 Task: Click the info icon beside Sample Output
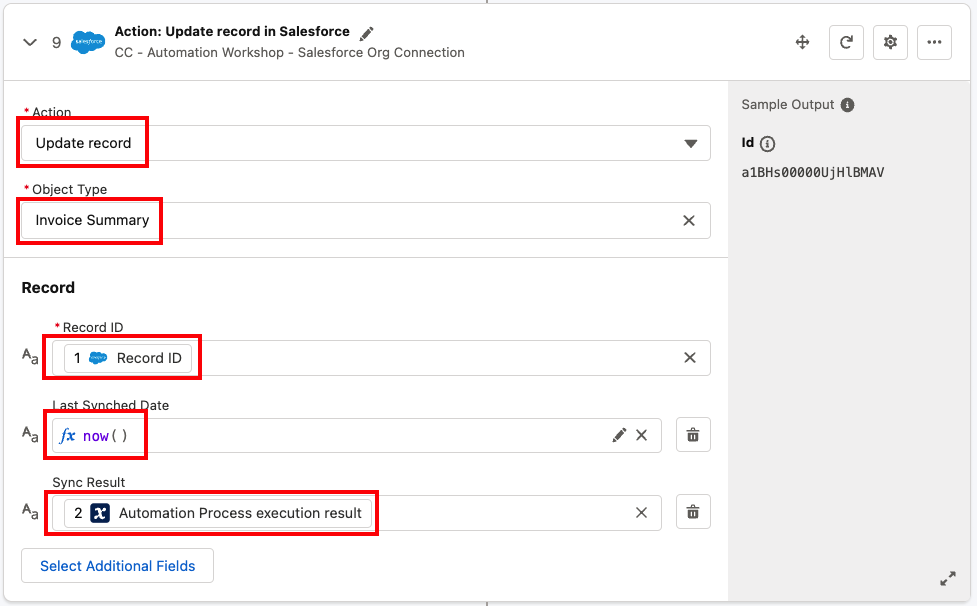click(847, 105)
